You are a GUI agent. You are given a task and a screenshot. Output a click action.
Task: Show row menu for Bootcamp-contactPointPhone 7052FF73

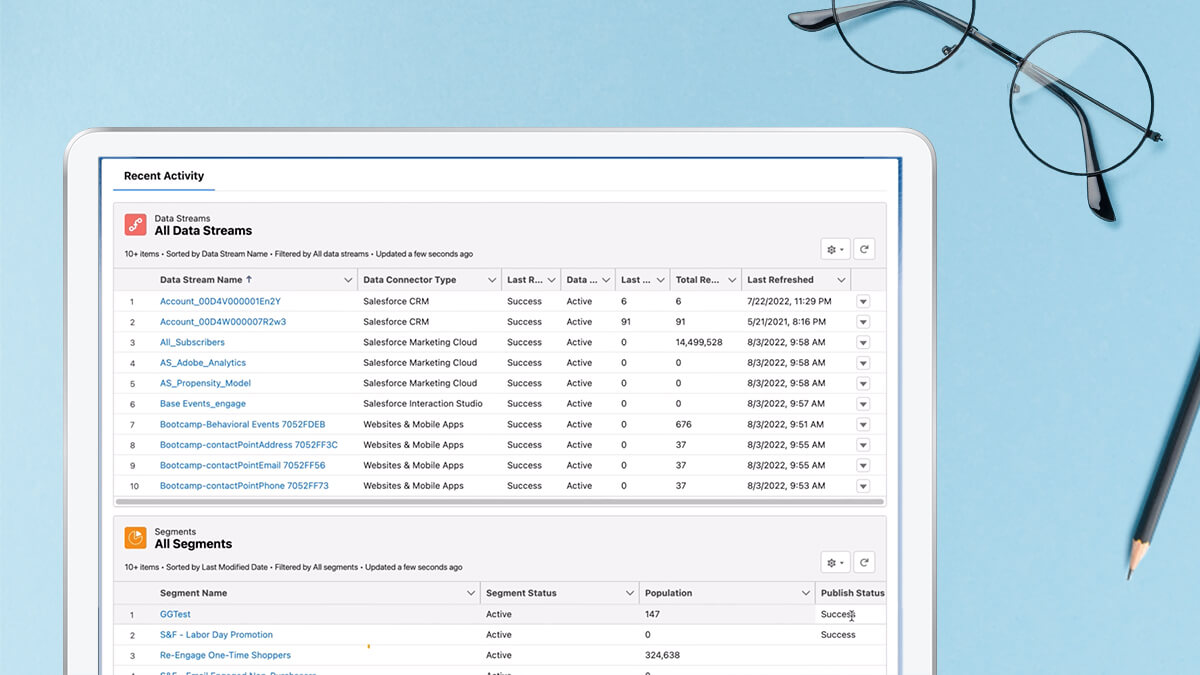click(x=863, y=486)
